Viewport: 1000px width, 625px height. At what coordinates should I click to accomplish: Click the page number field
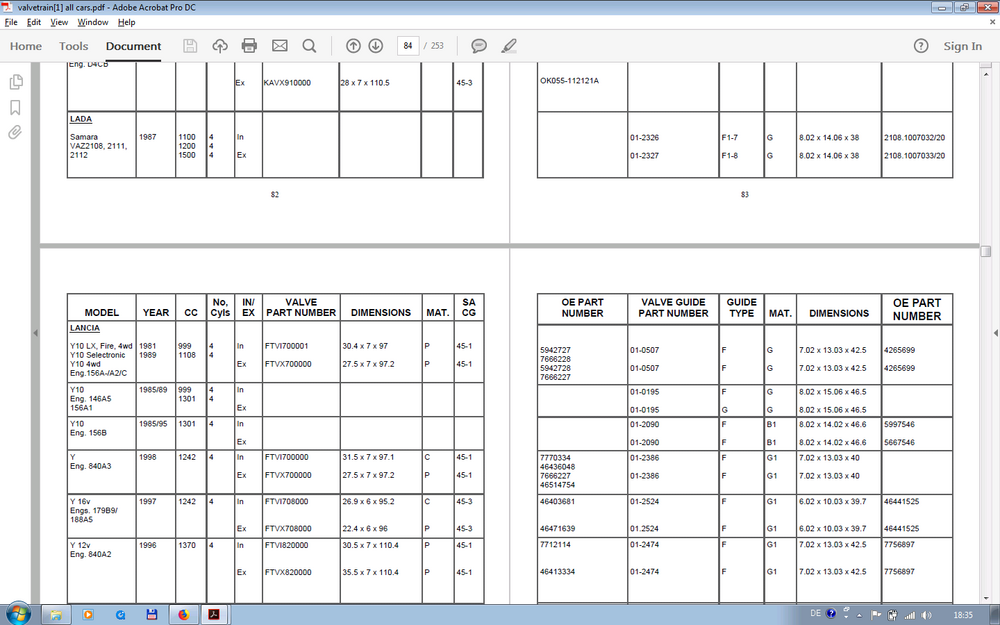click(408, 46)
